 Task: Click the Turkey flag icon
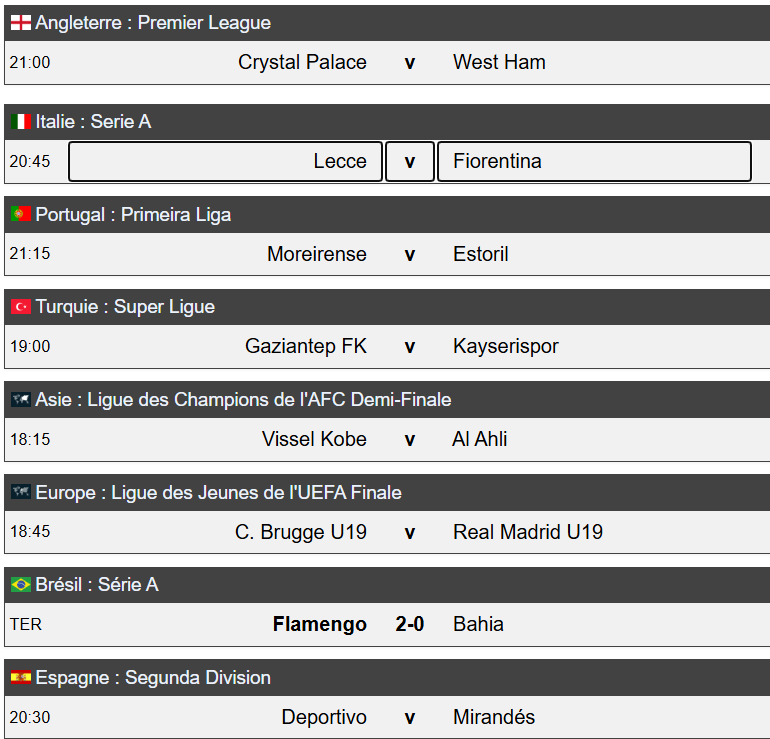coord(21,307)
